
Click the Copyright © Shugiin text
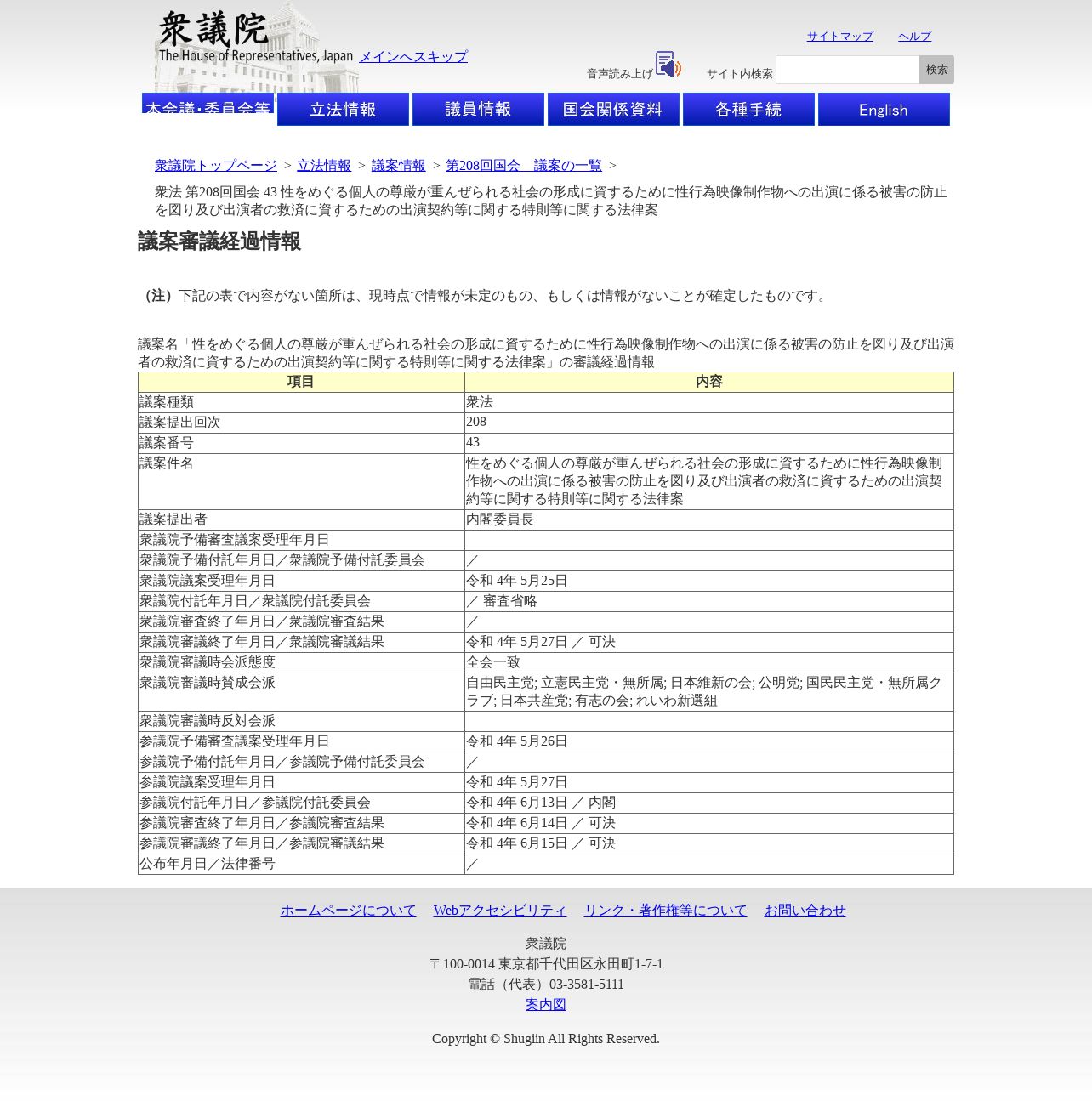coord(546,1039)
